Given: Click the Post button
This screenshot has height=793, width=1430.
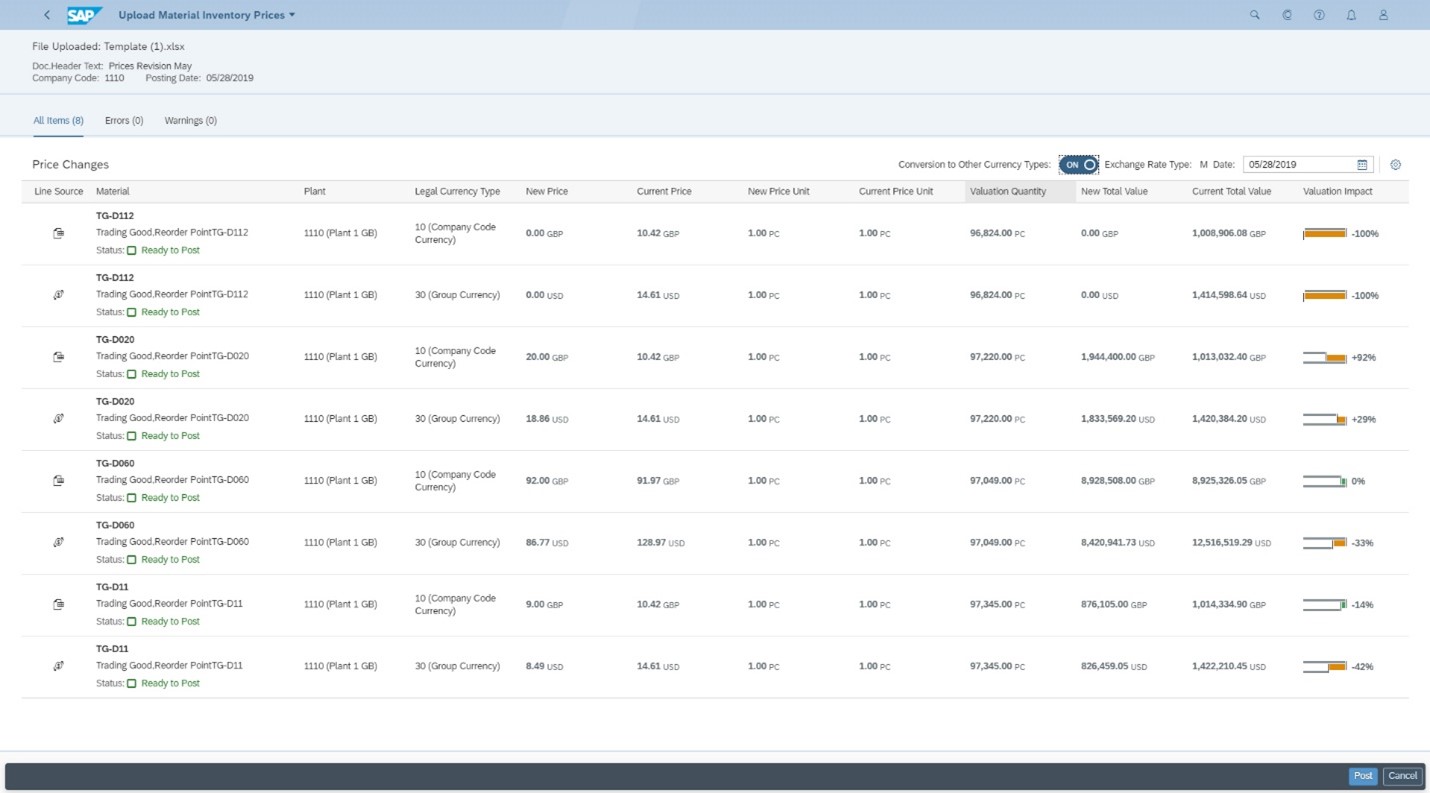Looking at the screenshot, I should pyautogui.click(x=1362, y=776).
